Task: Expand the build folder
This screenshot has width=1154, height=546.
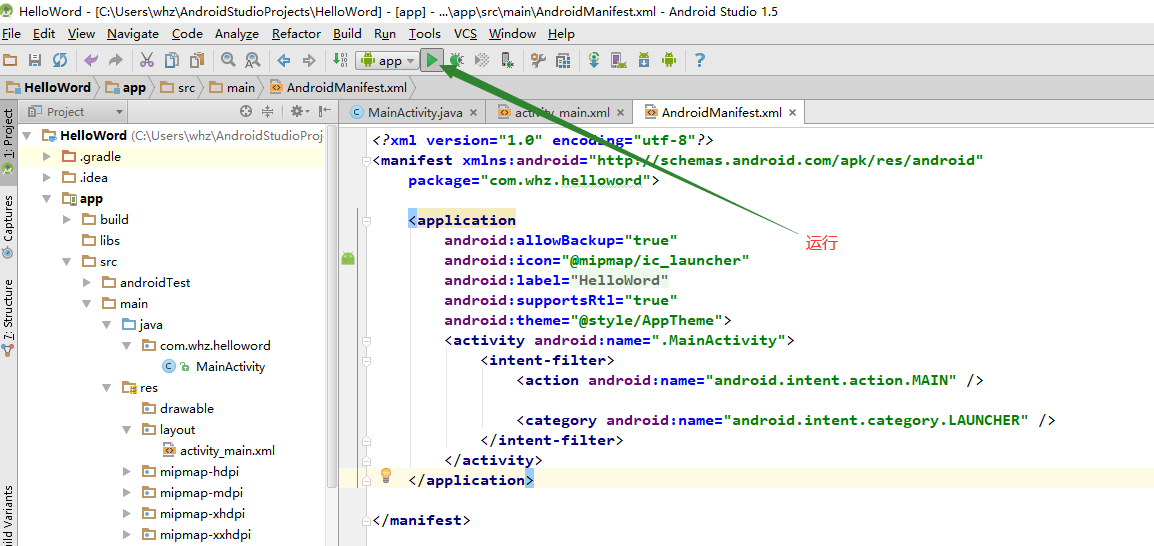Action: click(x=67, y=219)
